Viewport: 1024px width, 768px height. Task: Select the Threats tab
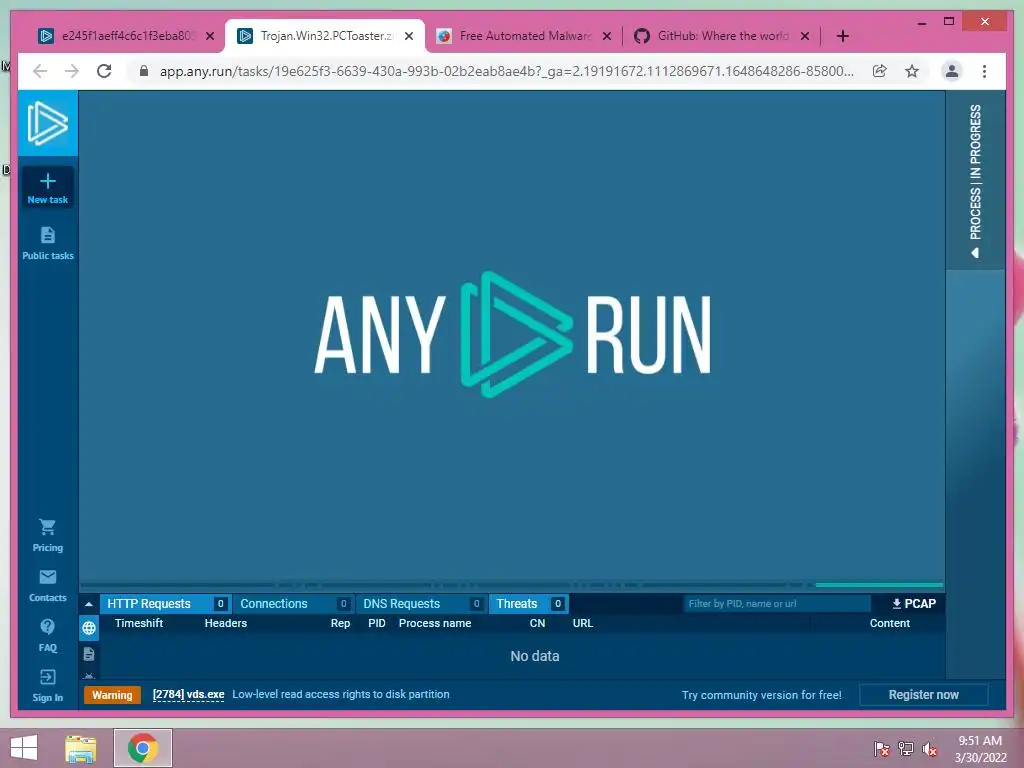point(528,603)
